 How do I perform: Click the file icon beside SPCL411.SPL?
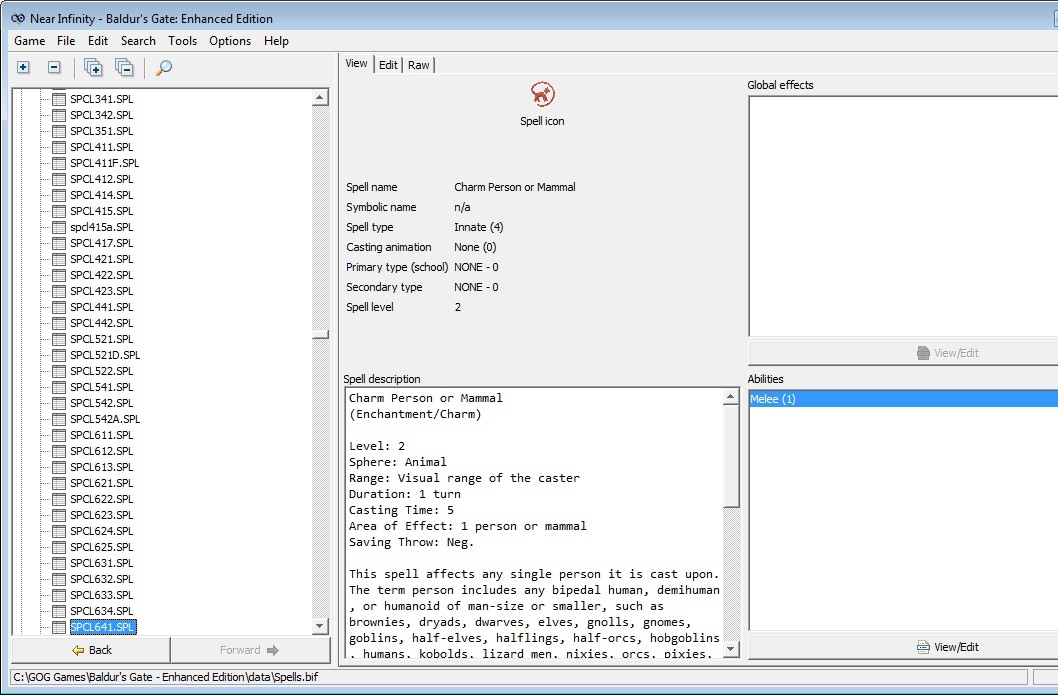[59, 147]
